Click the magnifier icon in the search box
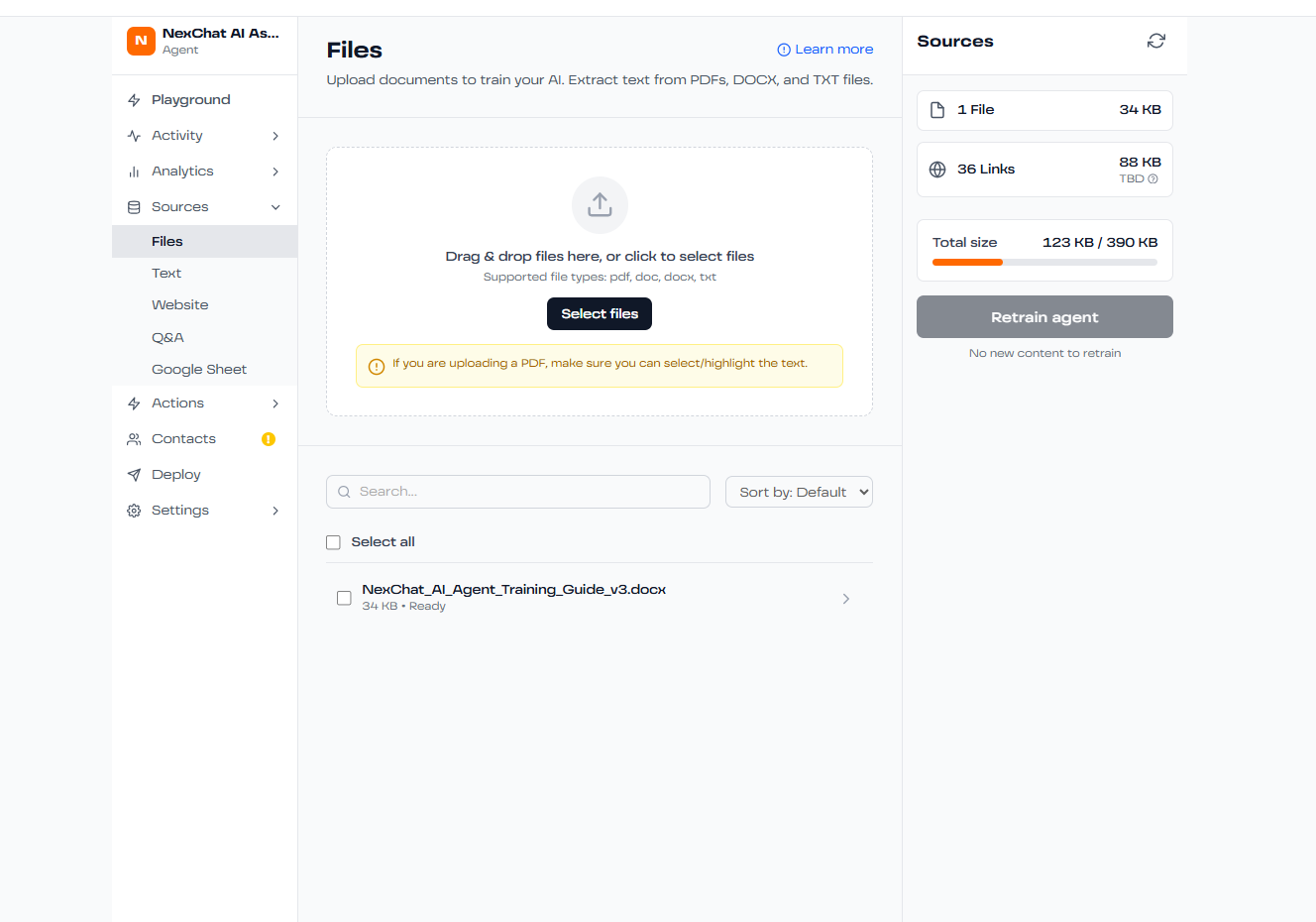 345,492
